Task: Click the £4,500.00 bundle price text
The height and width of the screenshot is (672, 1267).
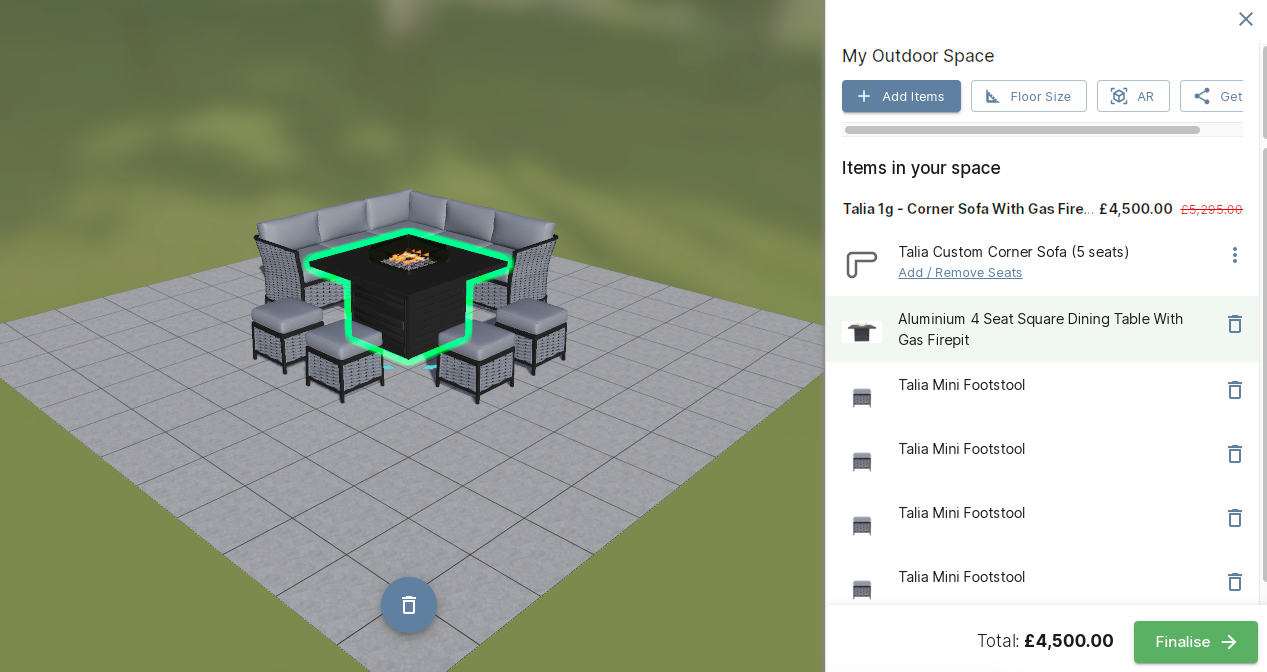Action: click(1136, 209)
